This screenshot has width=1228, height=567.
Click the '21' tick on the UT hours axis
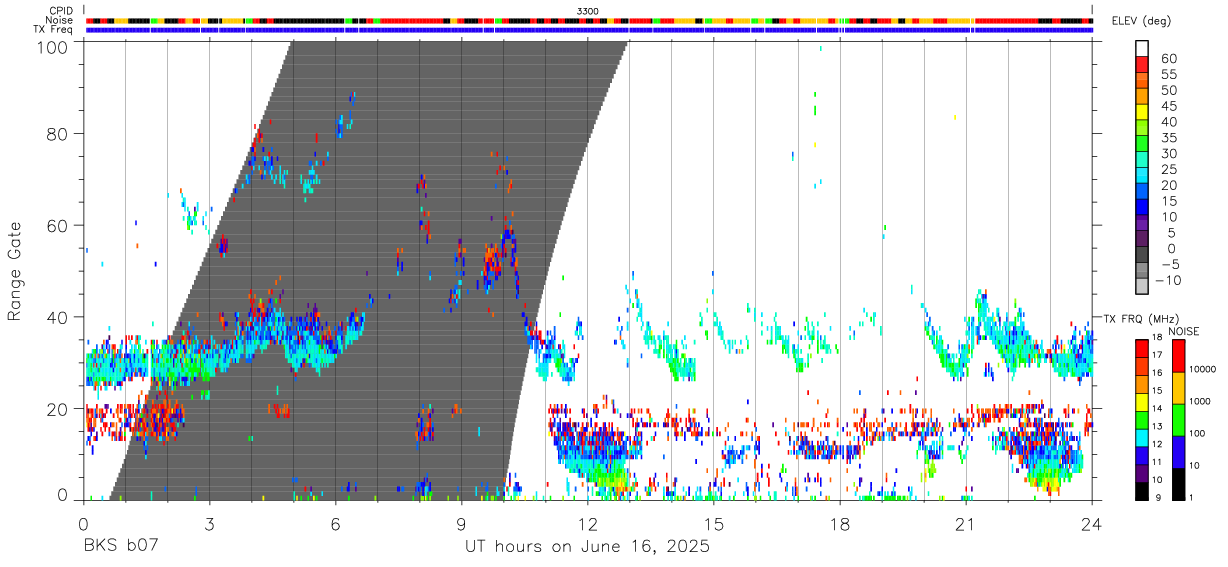965,524
